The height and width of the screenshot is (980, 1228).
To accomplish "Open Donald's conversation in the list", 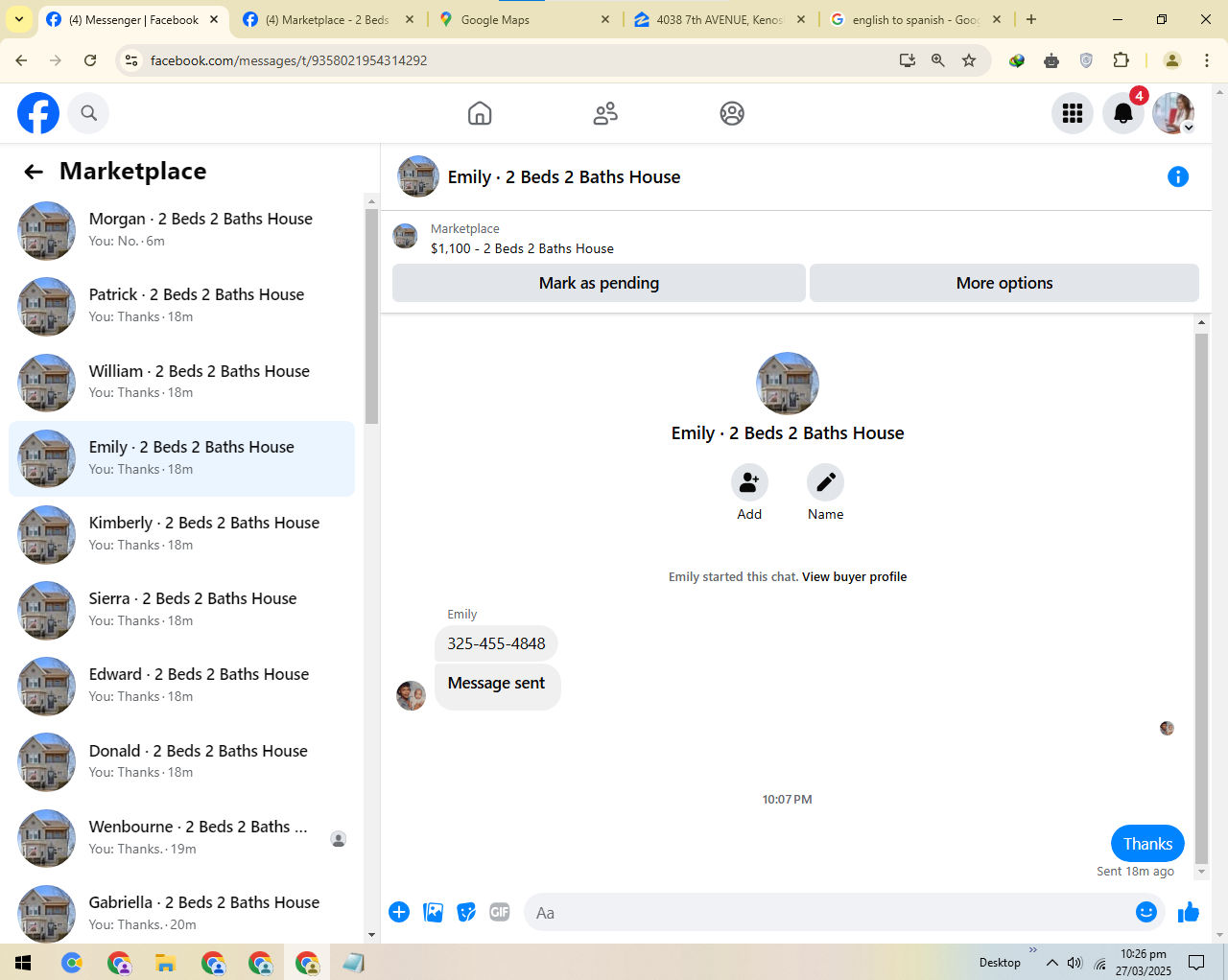I will pyautogui.click(x=182, y=762).
